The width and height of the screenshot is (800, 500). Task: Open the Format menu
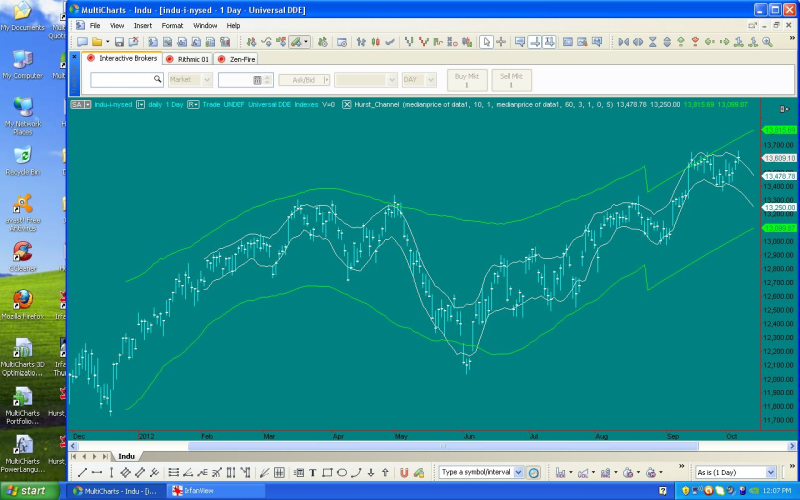(x=172, y=26)
